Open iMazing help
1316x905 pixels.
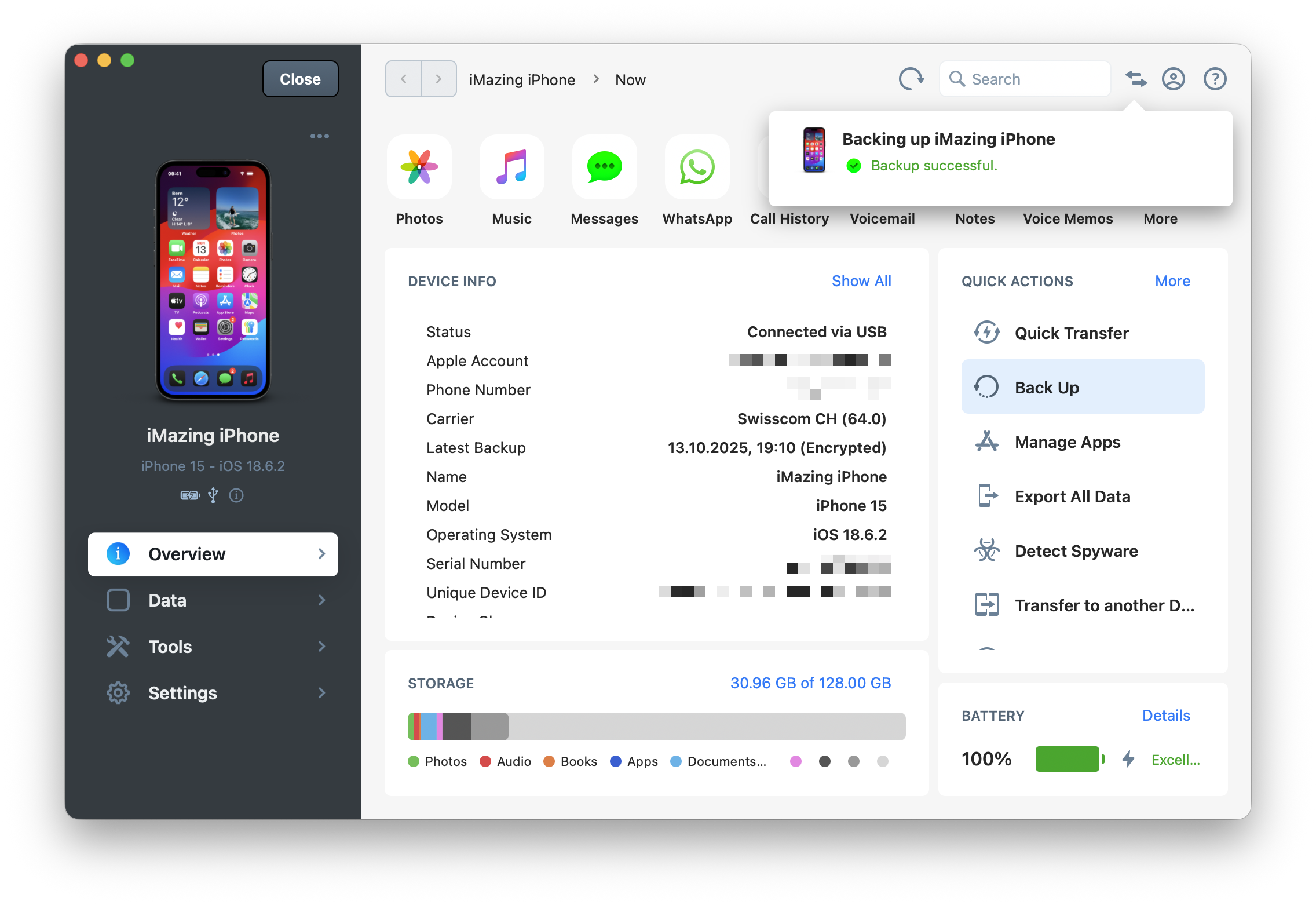tap(1215, 79)
